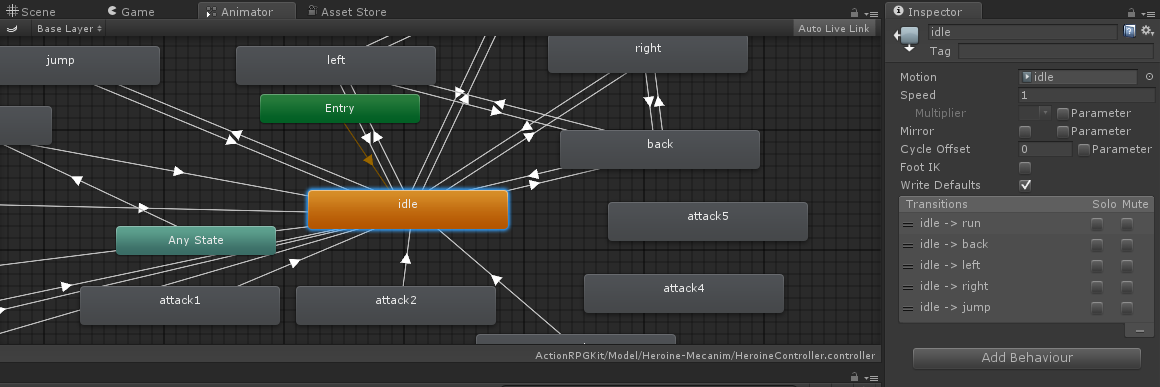Enable the Mirror Parameter checkbox
Image resolution: width=1160 pixels, height=387 pixels.
click(x=1062, y=131)
